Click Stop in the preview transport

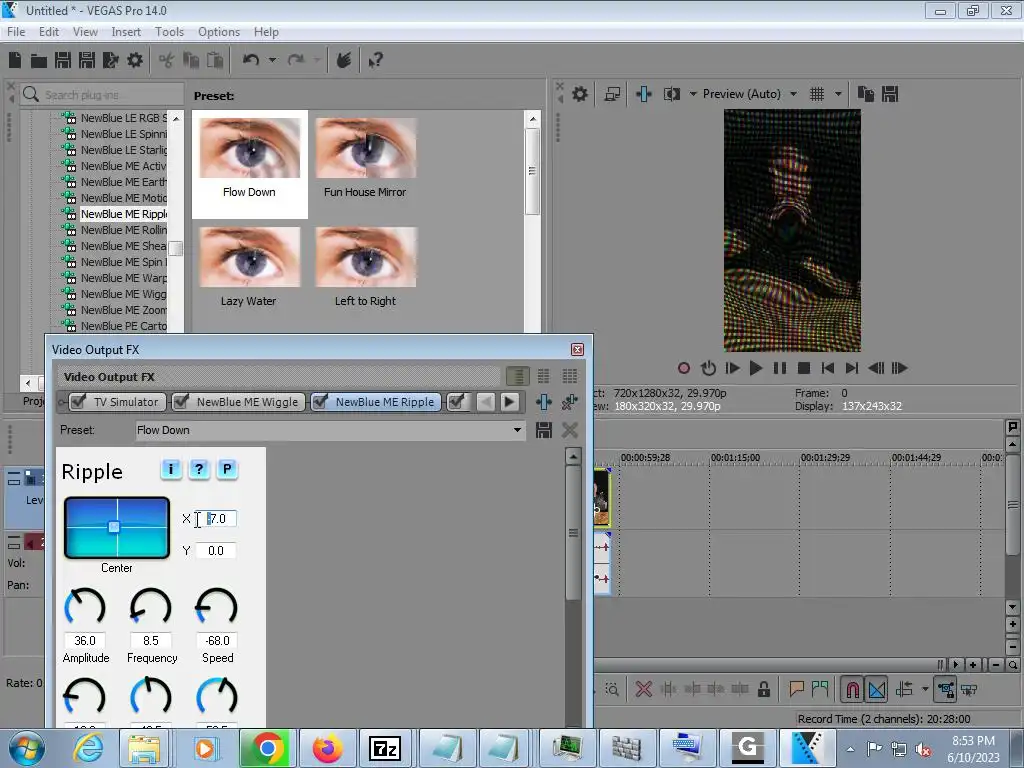click(804, 368)
